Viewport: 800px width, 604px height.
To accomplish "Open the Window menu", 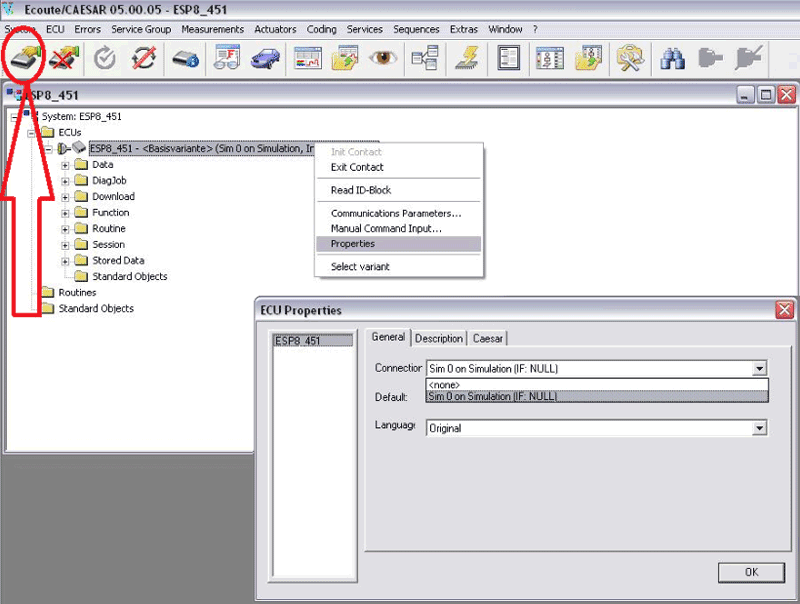I will click(505, 29).
